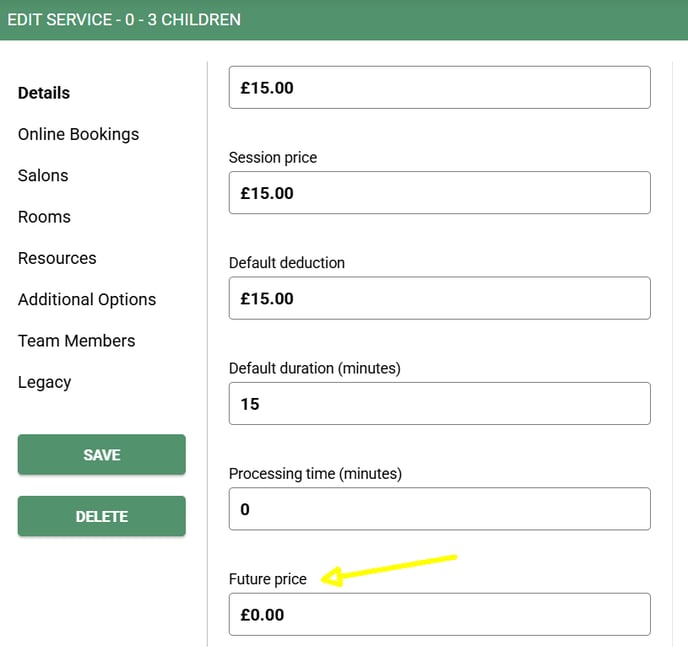
Task: Click the Future price label
Action: pos(268,579)
